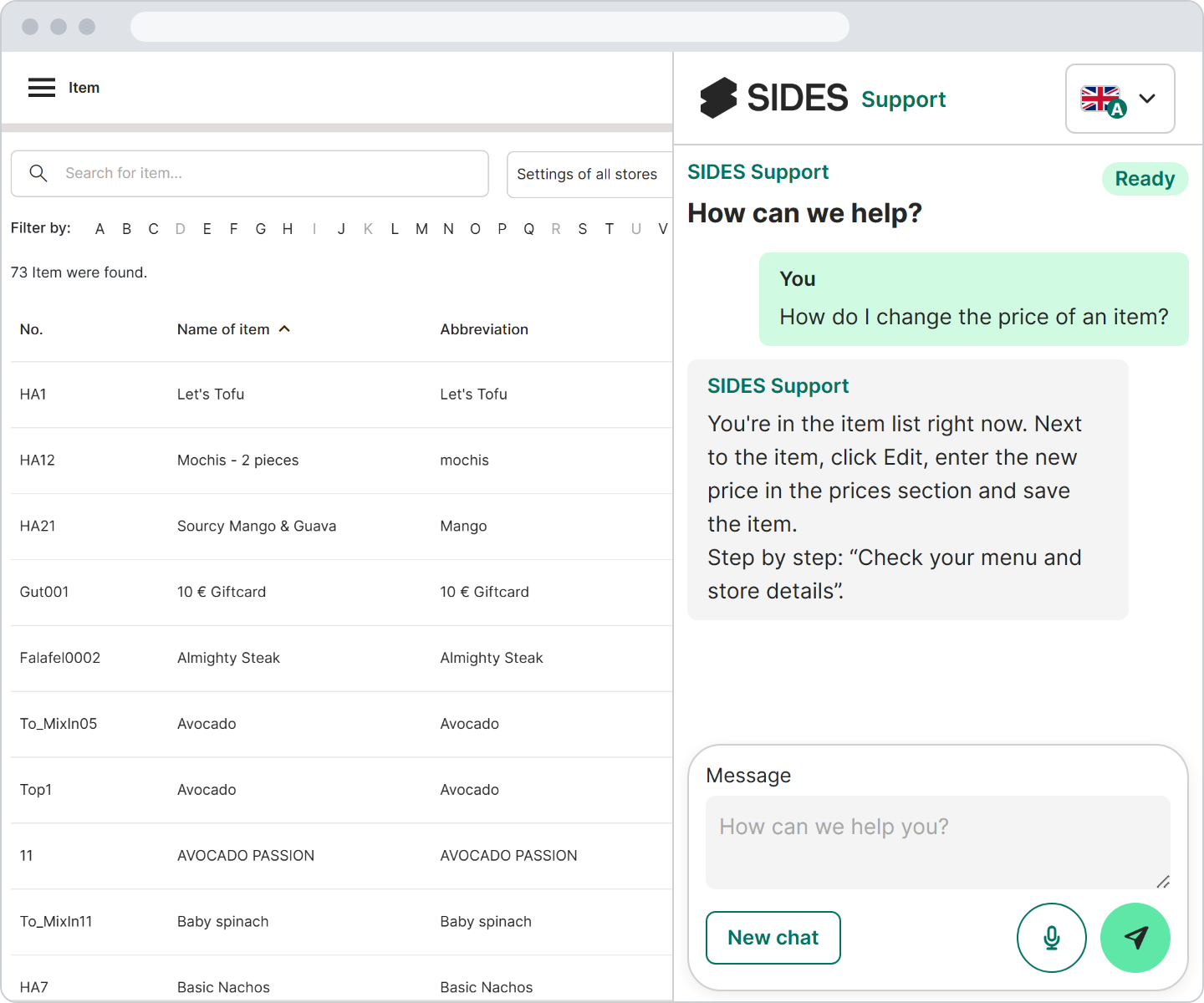1204x1003 pixels.
Task: Select the To_MixIn05 item number
Action: point(59,724)
